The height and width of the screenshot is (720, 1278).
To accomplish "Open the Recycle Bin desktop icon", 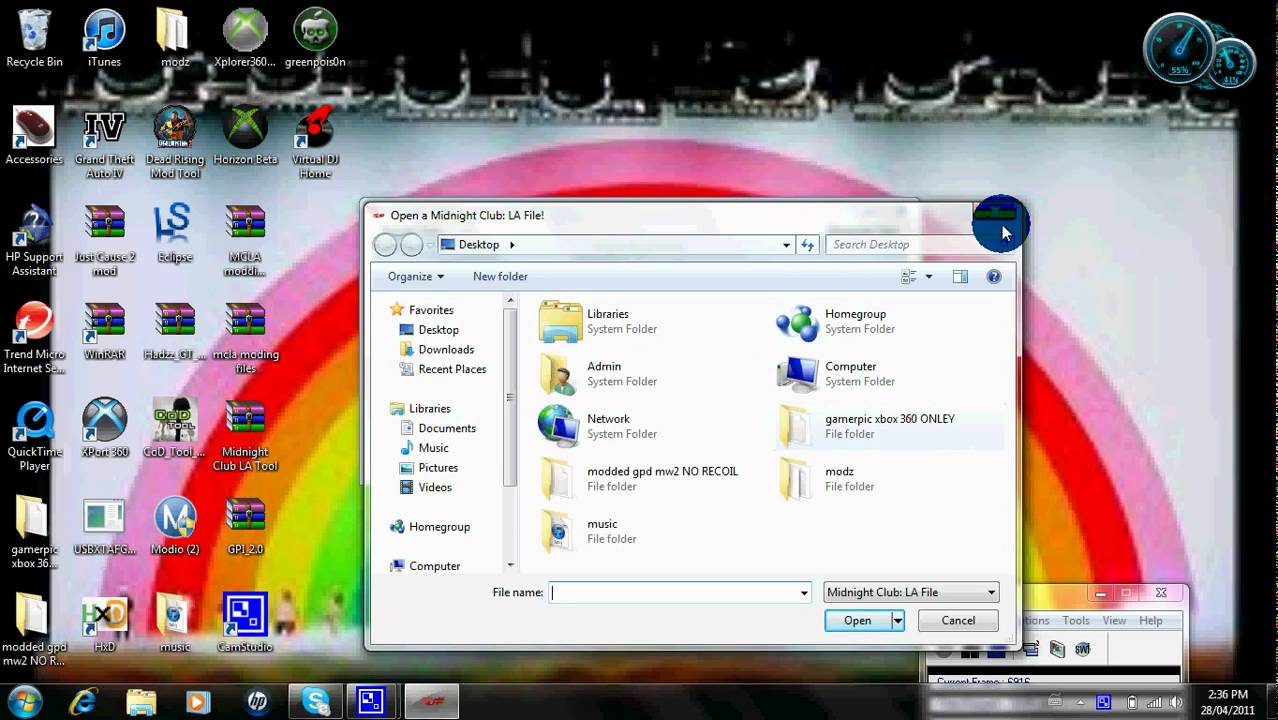I will [x=34, y=38].
